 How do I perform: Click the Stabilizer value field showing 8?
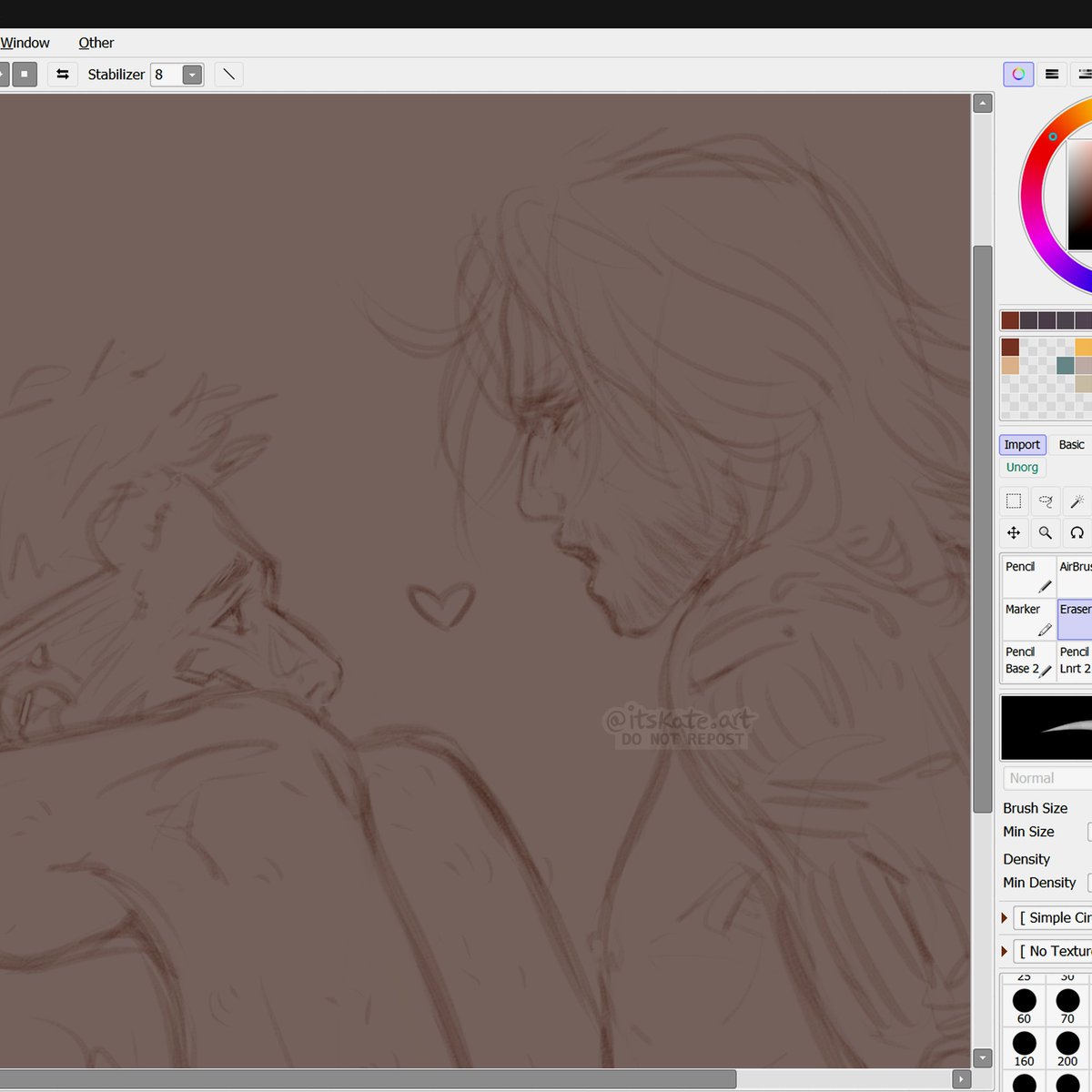point(167,75)
